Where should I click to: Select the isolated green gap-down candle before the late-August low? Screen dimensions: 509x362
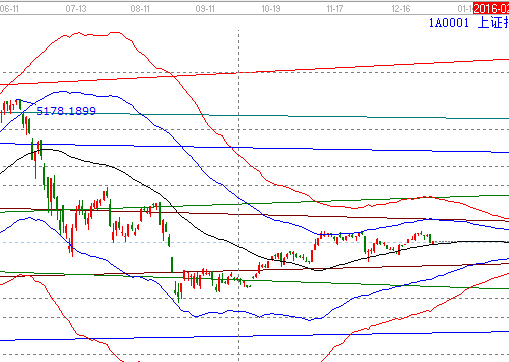click(x=172, y=264)
